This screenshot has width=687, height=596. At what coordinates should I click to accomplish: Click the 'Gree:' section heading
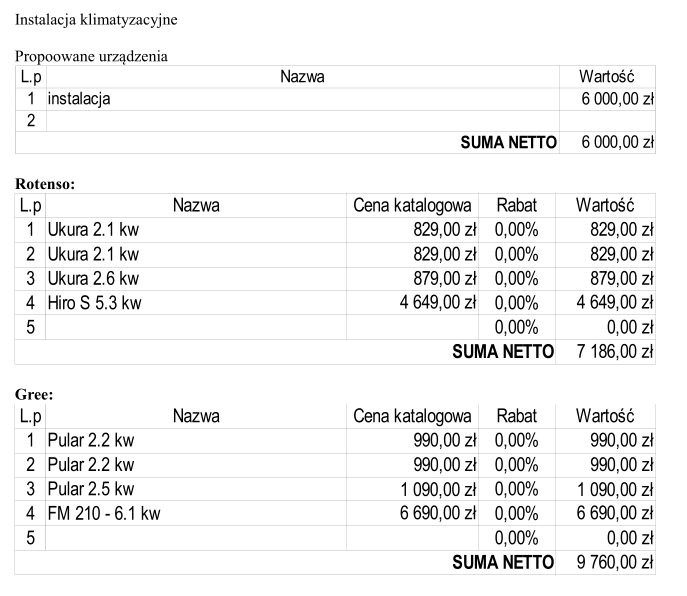tap(34, 395)
